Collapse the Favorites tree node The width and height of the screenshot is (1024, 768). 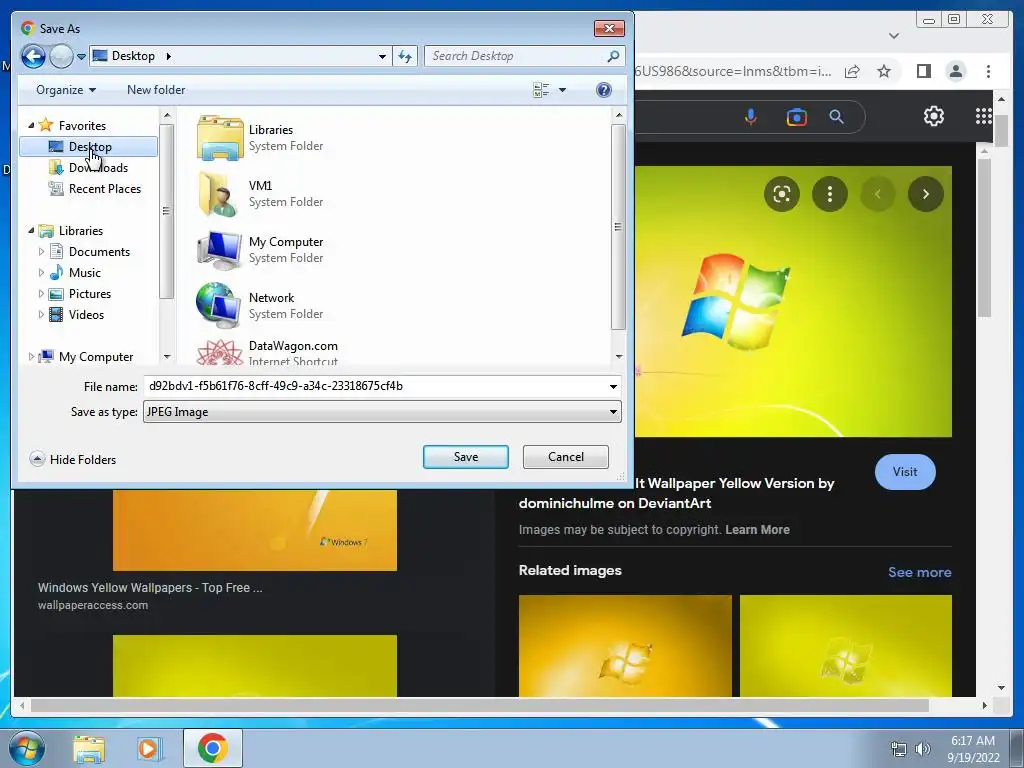(x=31, y=125)
